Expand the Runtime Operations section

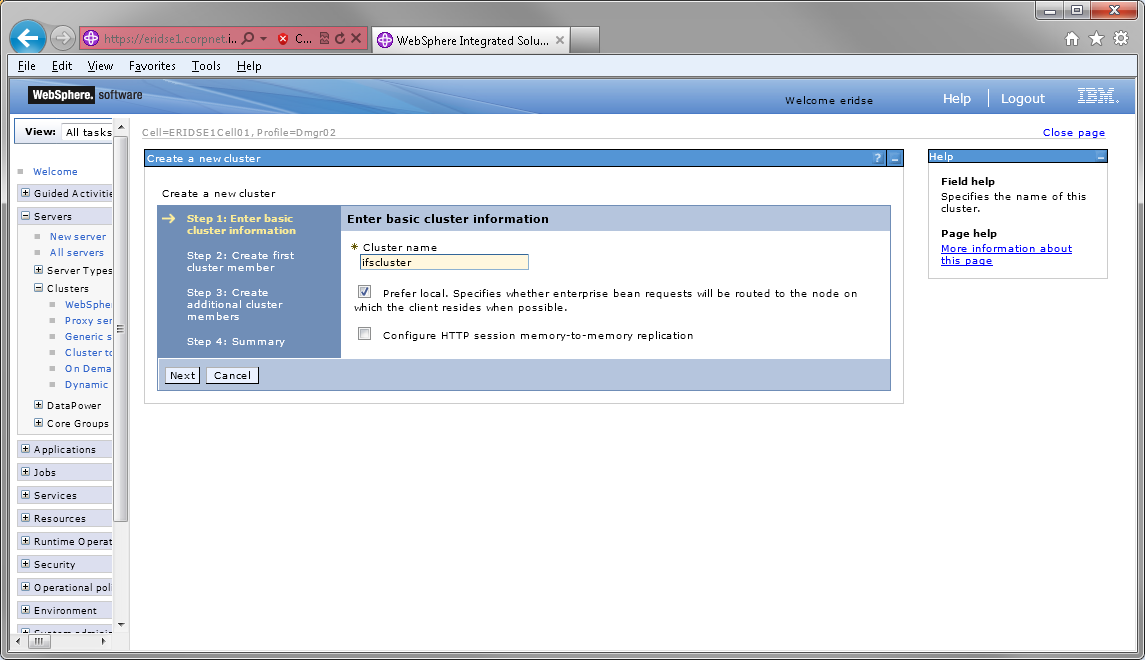point(26,541)
